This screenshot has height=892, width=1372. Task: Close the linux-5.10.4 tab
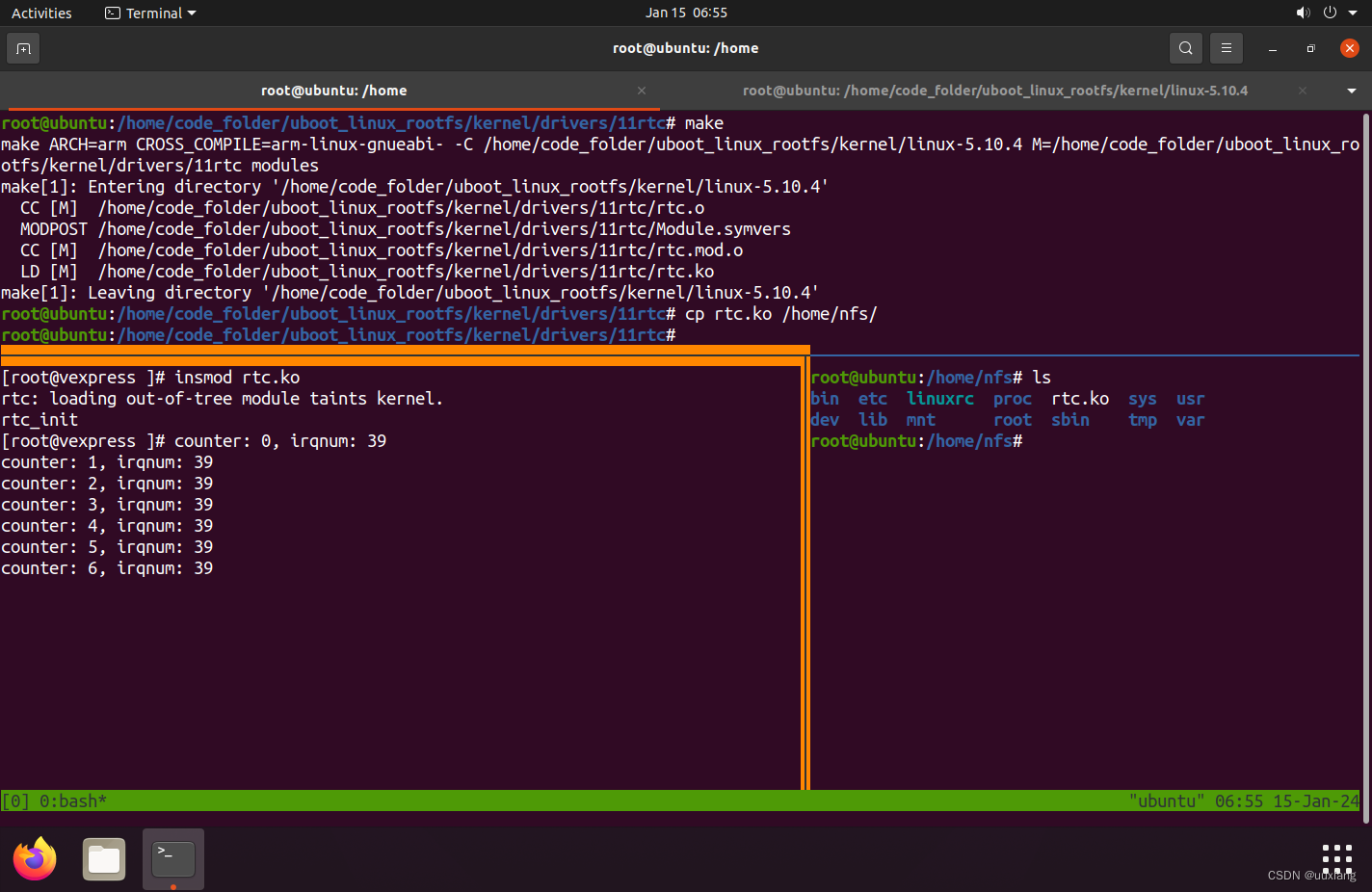click(1303, 91)
